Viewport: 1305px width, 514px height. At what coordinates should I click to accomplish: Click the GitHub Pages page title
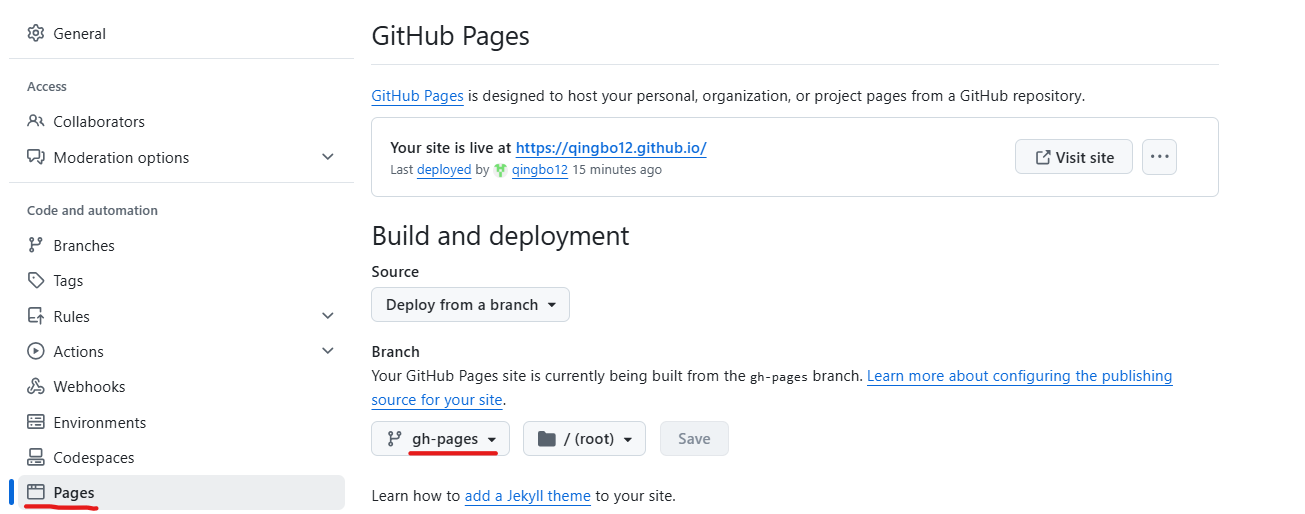450,36
